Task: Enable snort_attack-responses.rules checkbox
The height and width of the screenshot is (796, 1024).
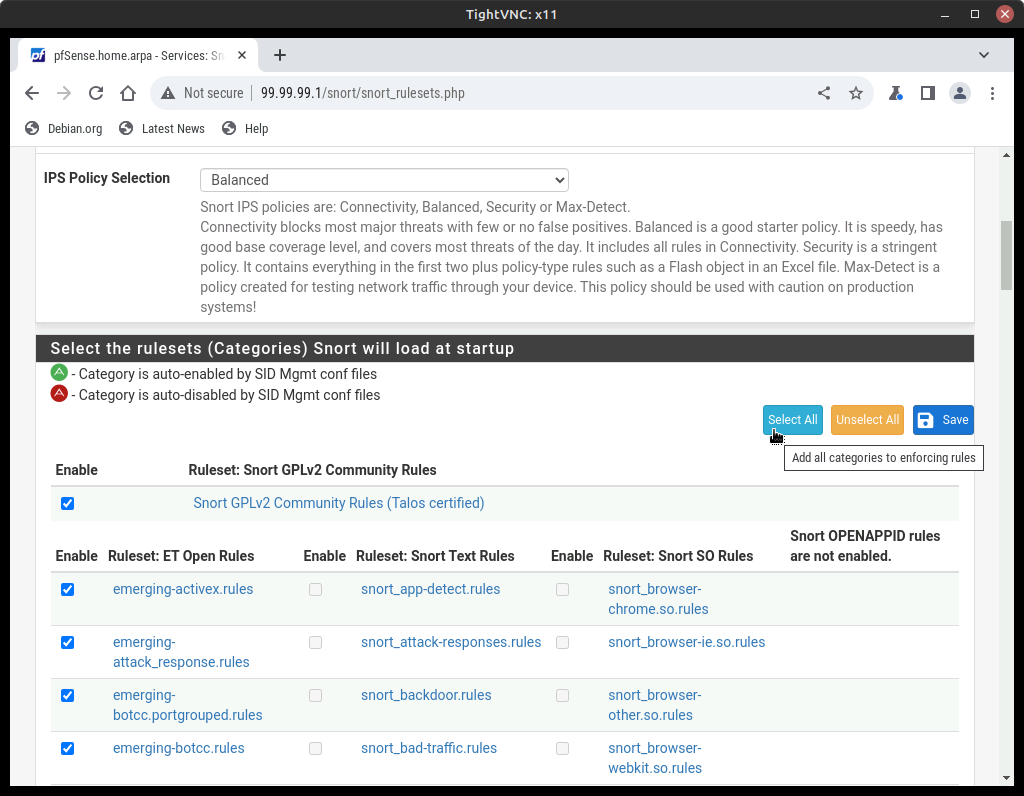Action: [x=315, y=643]
